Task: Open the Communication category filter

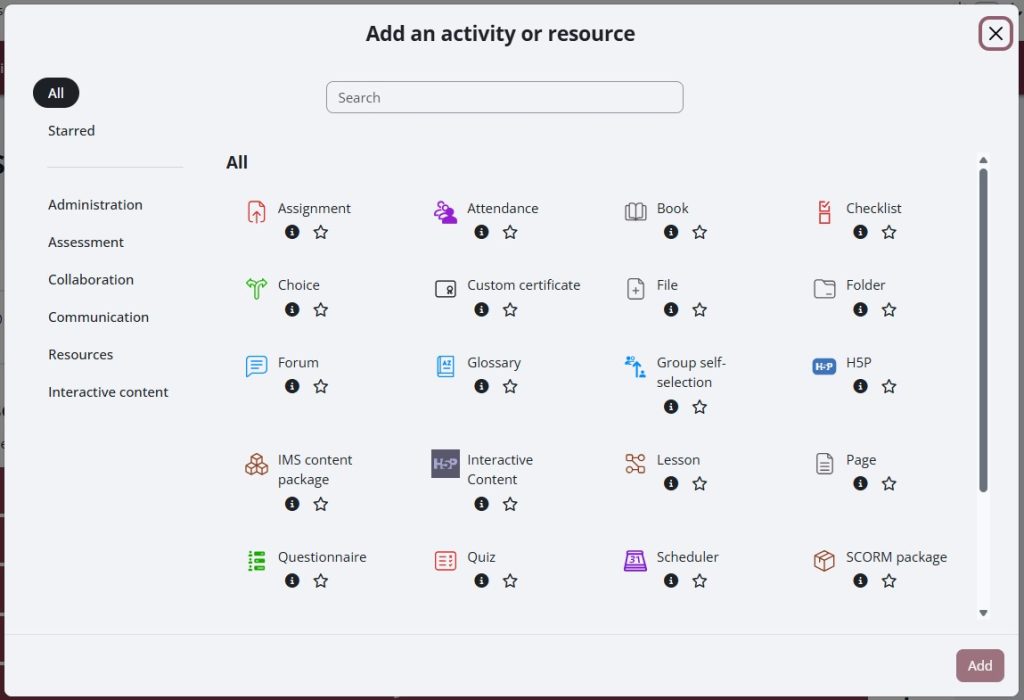Action: click(x=98, y=317)
